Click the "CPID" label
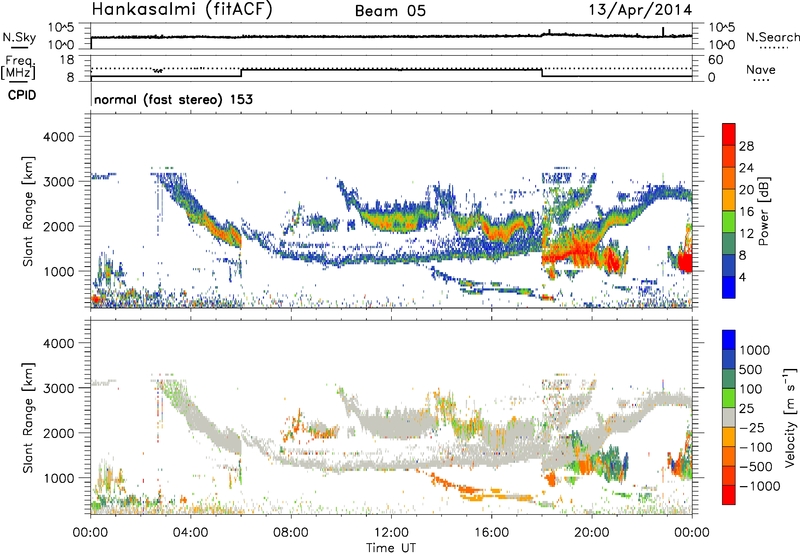The height and width of the screenshot is (554, 800). (22, 95)
